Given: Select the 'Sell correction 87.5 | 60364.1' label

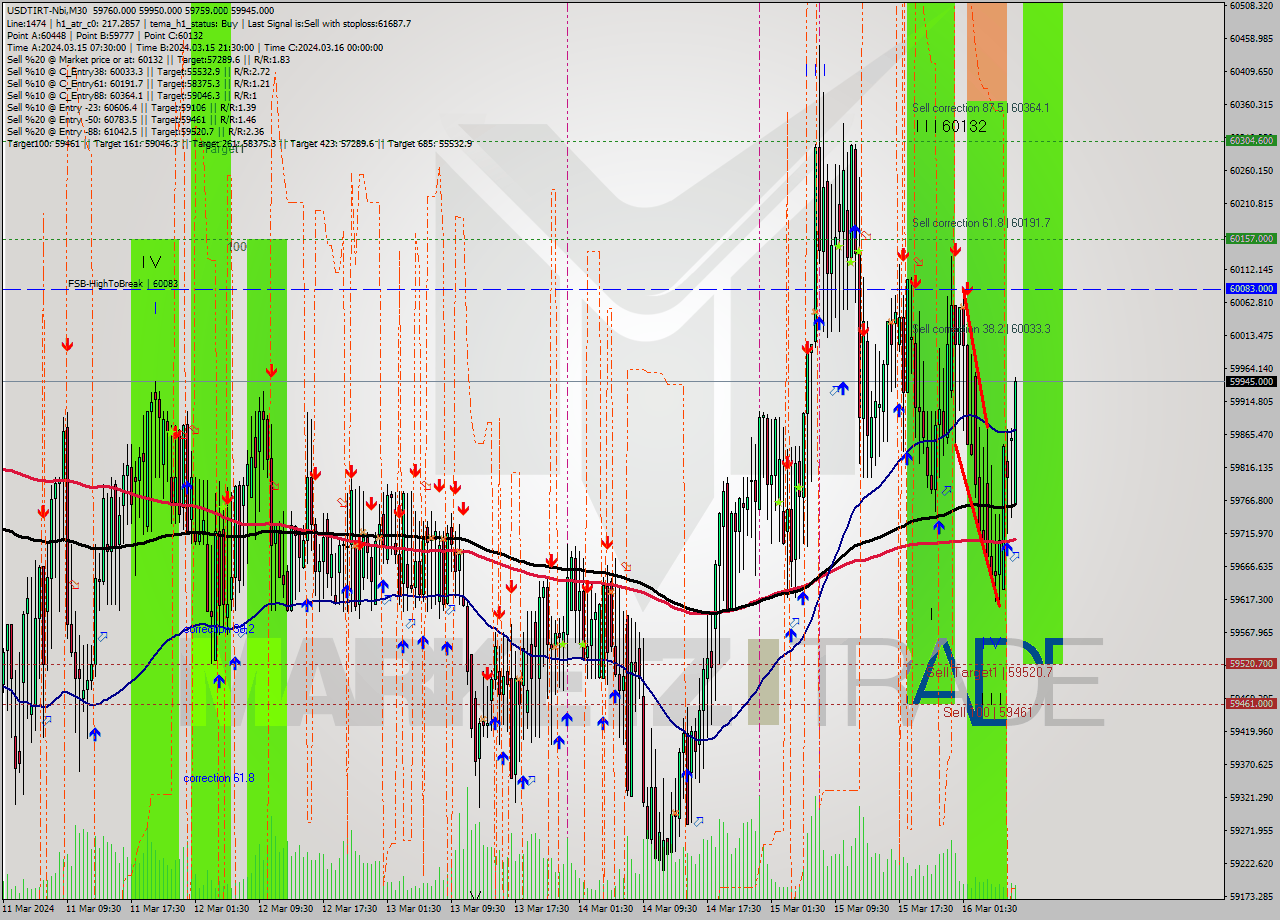Looking at the screenshot, I should point(981,108).
